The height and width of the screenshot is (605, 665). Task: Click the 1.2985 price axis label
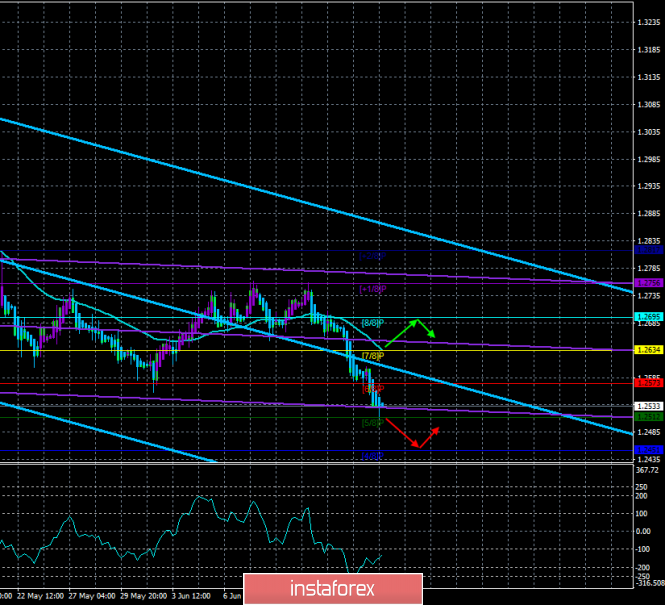click(649, 159)
